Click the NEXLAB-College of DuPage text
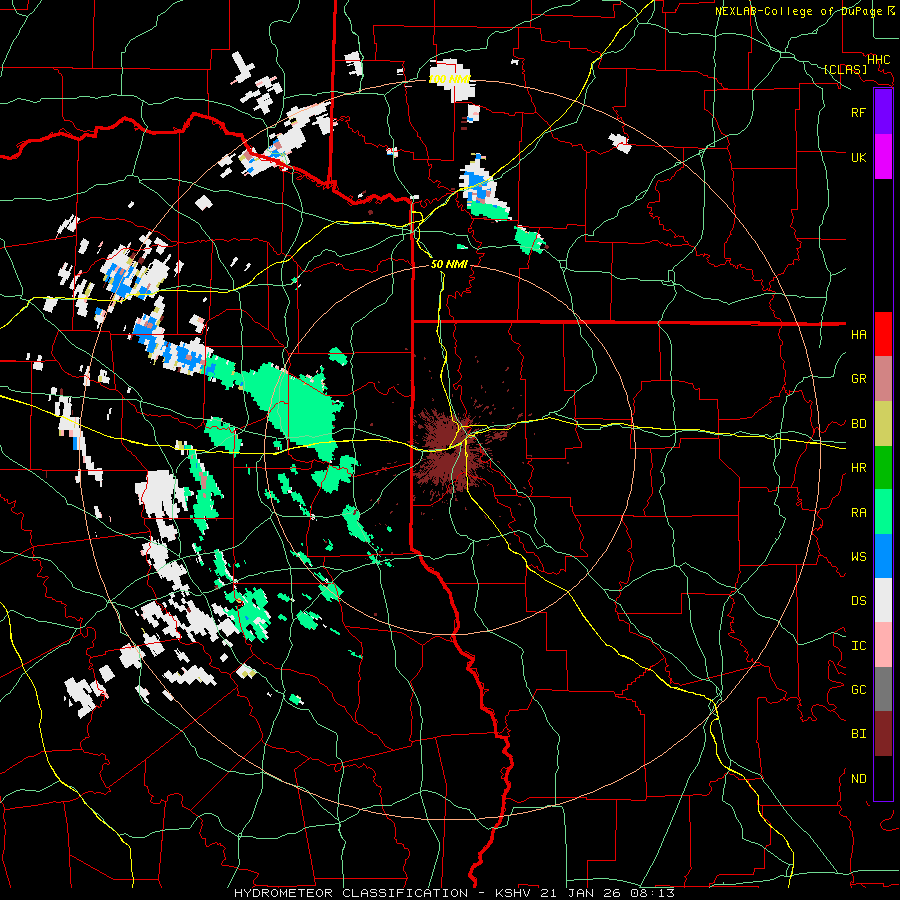The image size is (900, 900). pos(798,11)
